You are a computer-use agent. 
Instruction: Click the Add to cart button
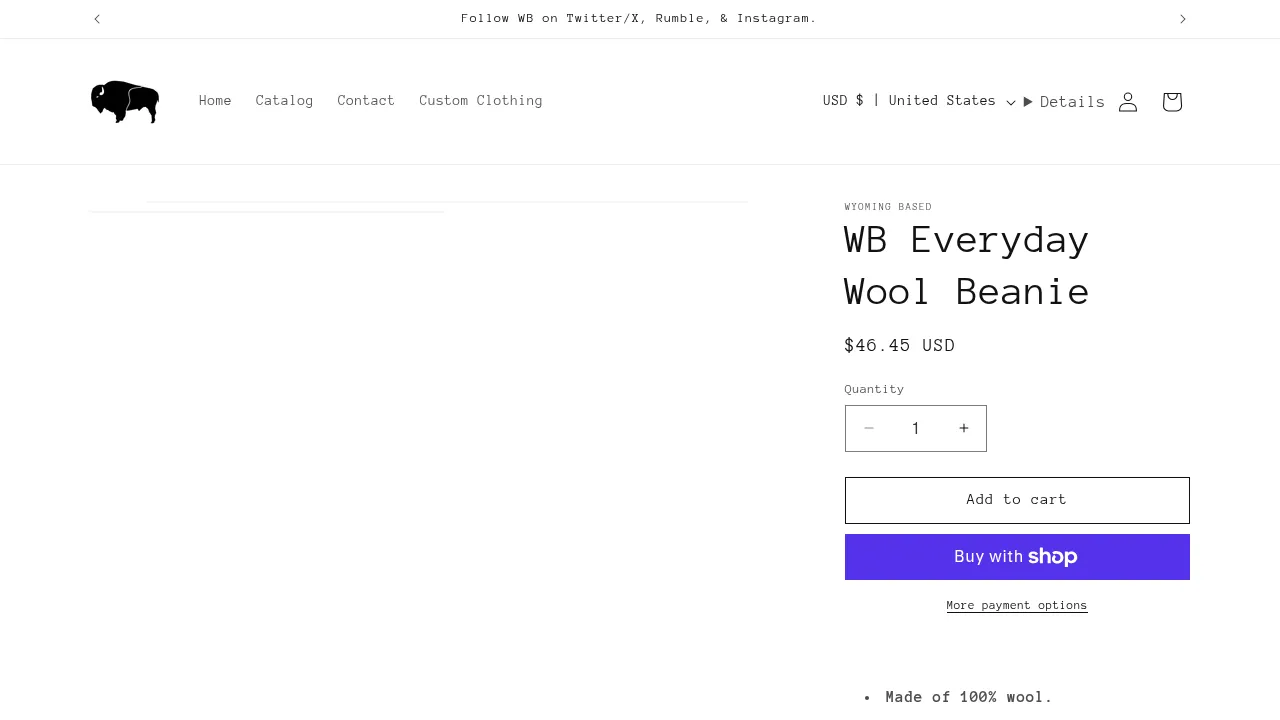point(1016,500)
